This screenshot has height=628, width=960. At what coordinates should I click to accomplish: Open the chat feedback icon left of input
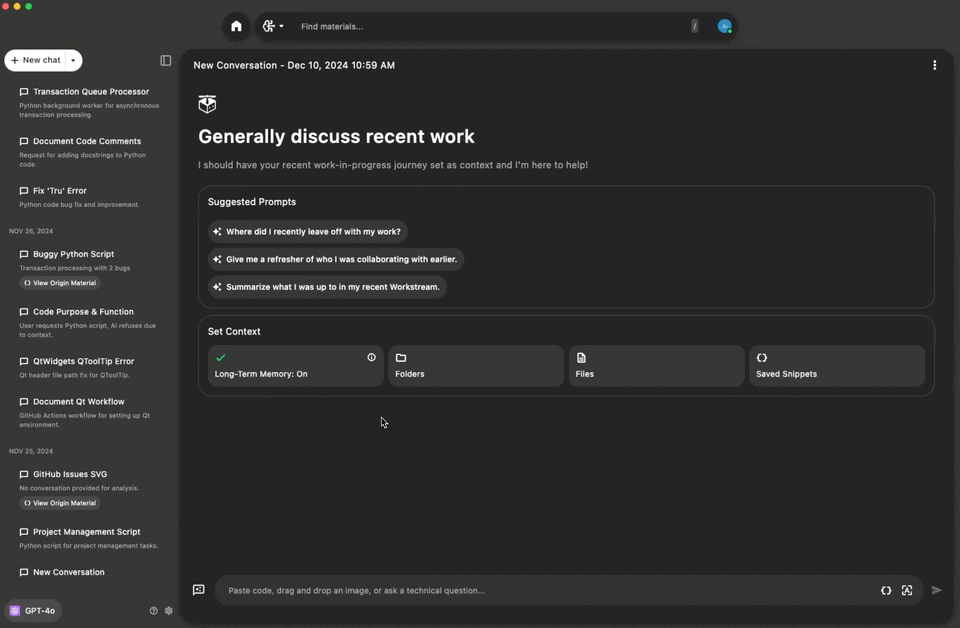click(198, 589)
